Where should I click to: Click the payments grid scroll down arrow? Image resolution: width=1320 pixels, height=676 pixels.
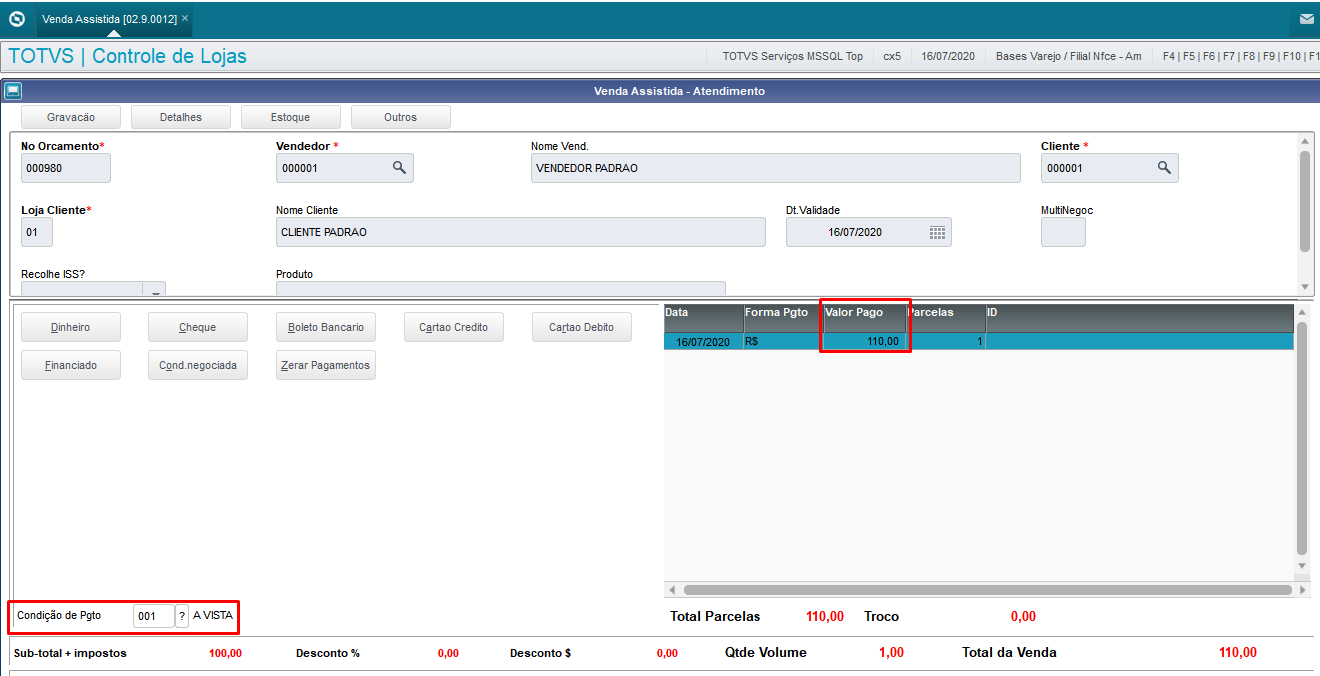coord(1302,567)
